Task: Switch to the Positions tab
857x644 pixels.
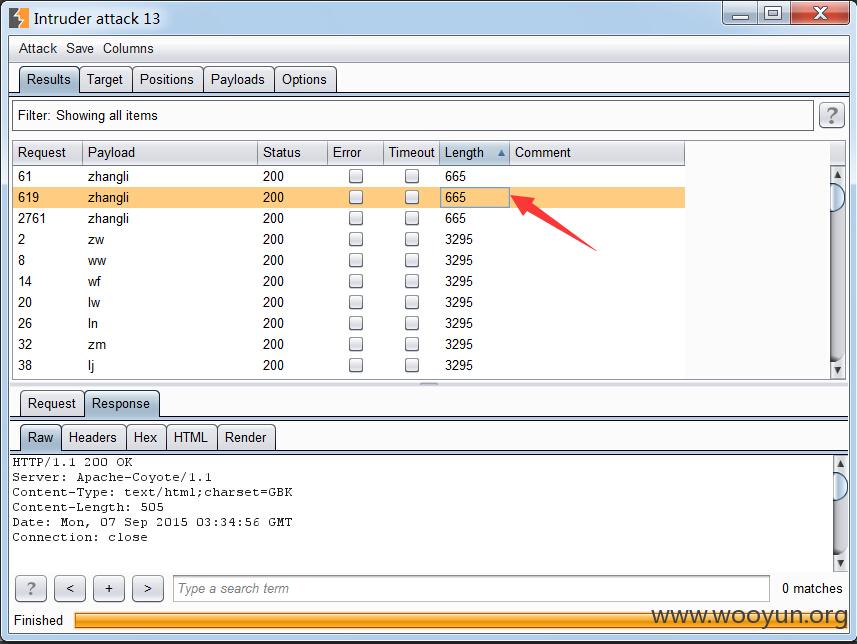Action: coord(167,80)
